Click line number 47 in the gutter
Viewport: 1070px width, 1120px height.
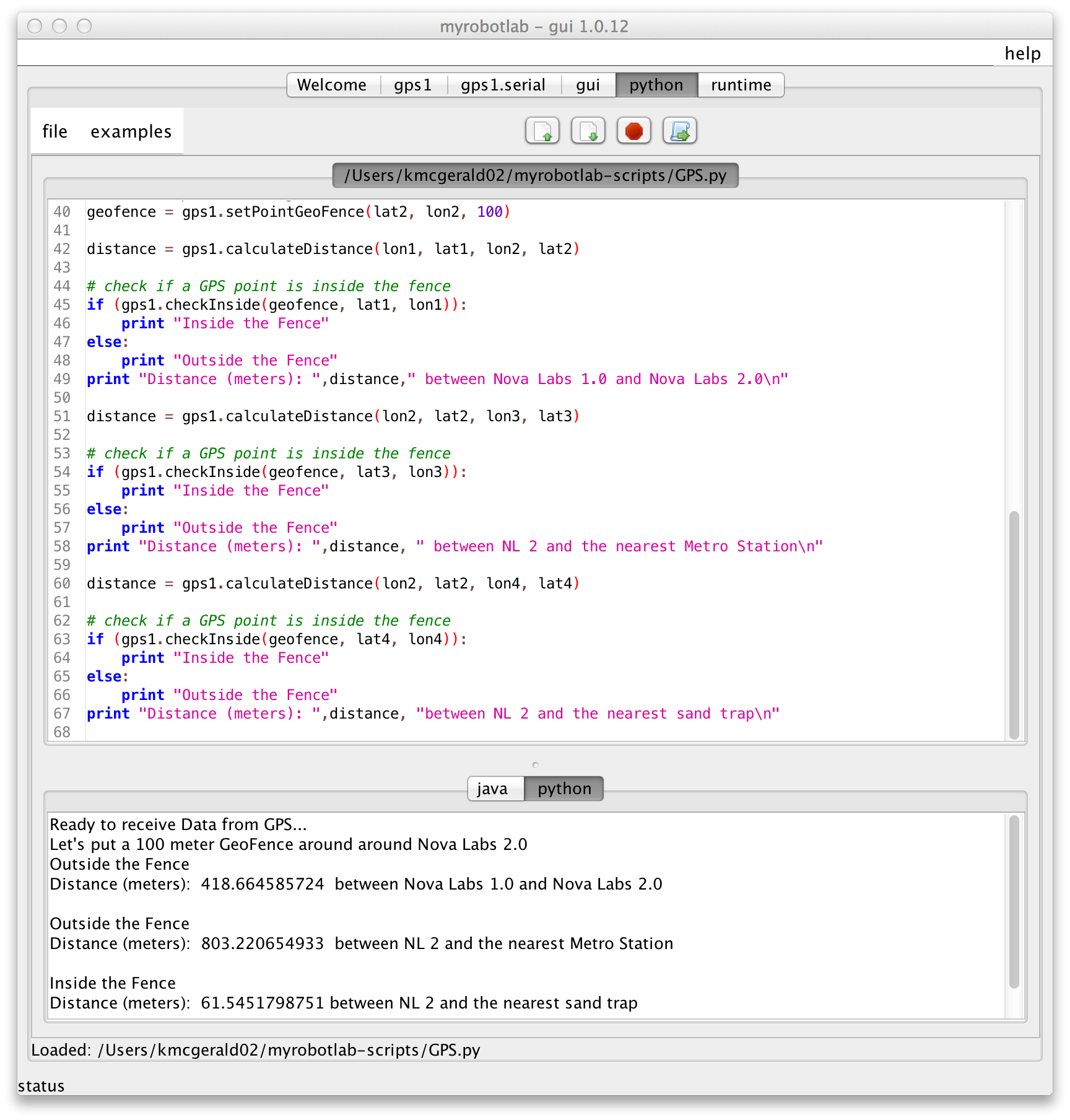pyautogui.click(x=62, y=342)
